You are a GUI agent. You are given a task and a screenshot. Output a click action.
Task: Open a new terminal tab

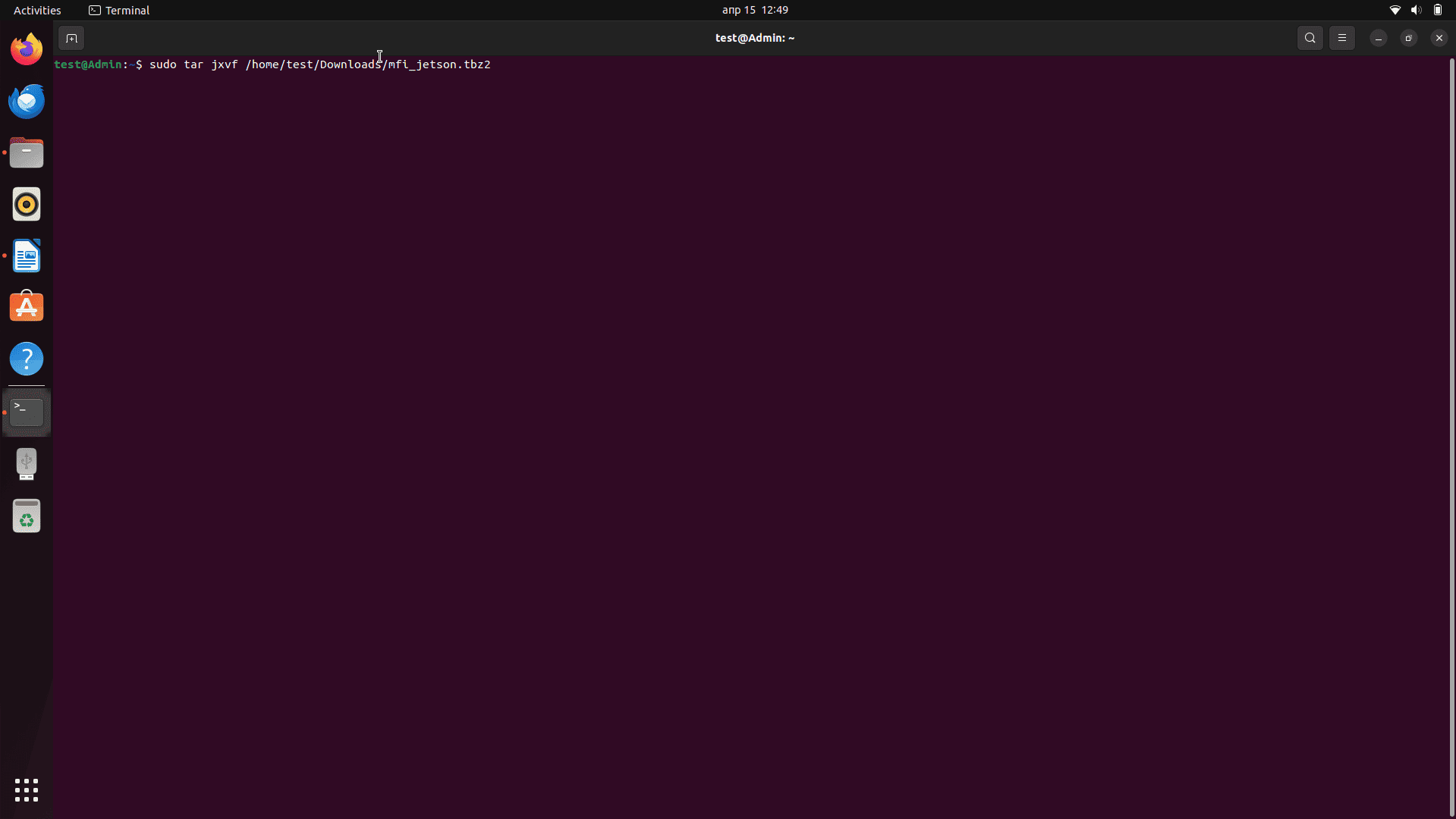point(71,38)
